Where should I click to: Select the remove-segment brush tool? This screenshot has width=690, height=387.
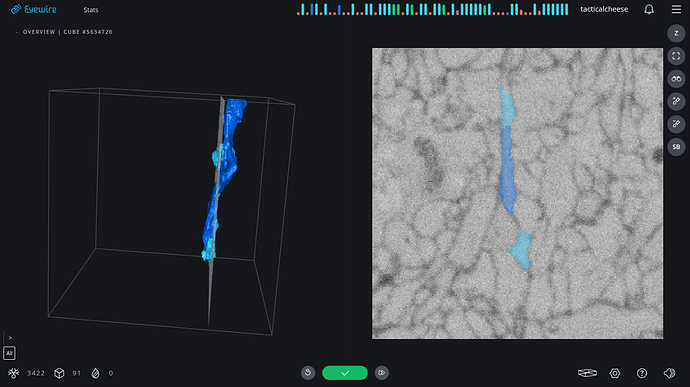[676, 124]
